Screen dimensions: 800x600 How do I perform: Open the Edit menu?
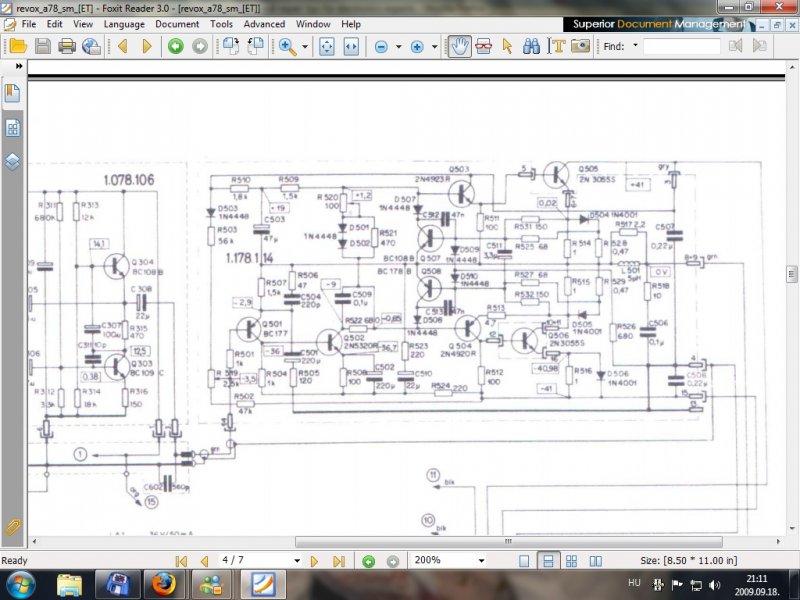pos(55,24)
